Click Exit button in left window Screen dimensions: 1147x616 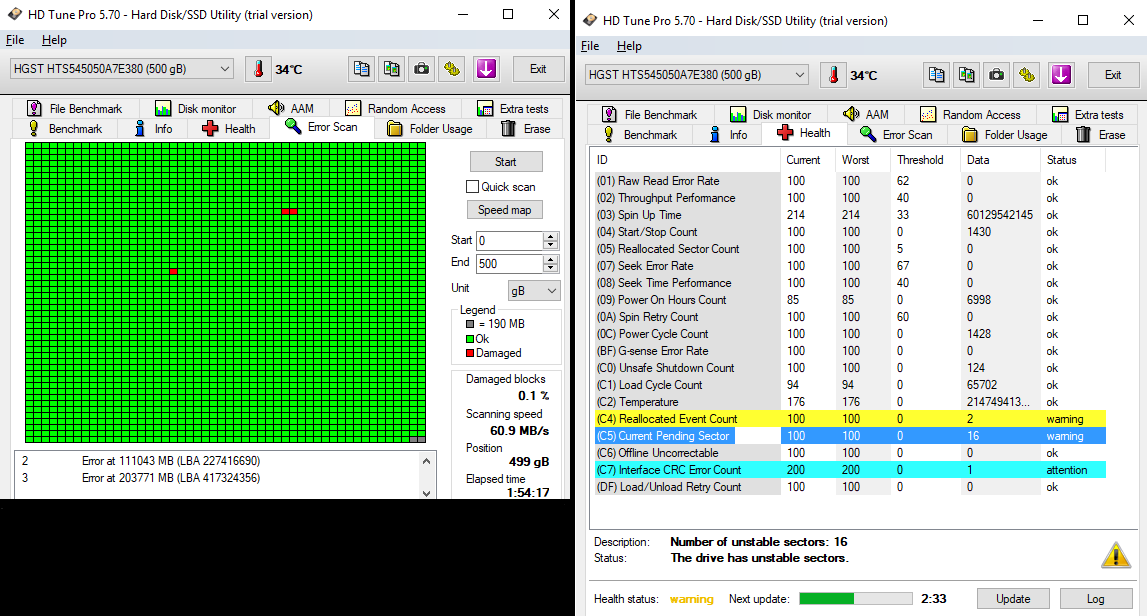click(538, 69)
